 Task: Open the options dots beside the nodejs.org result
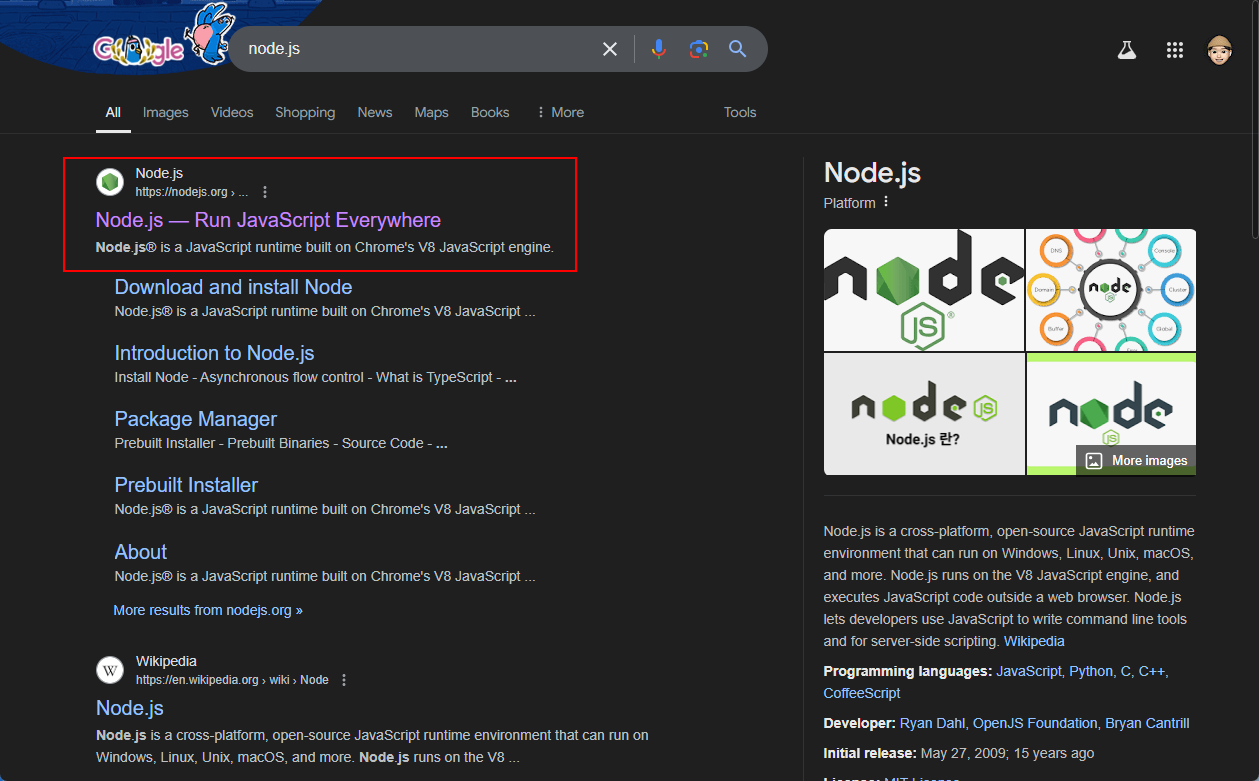point(265,192)
